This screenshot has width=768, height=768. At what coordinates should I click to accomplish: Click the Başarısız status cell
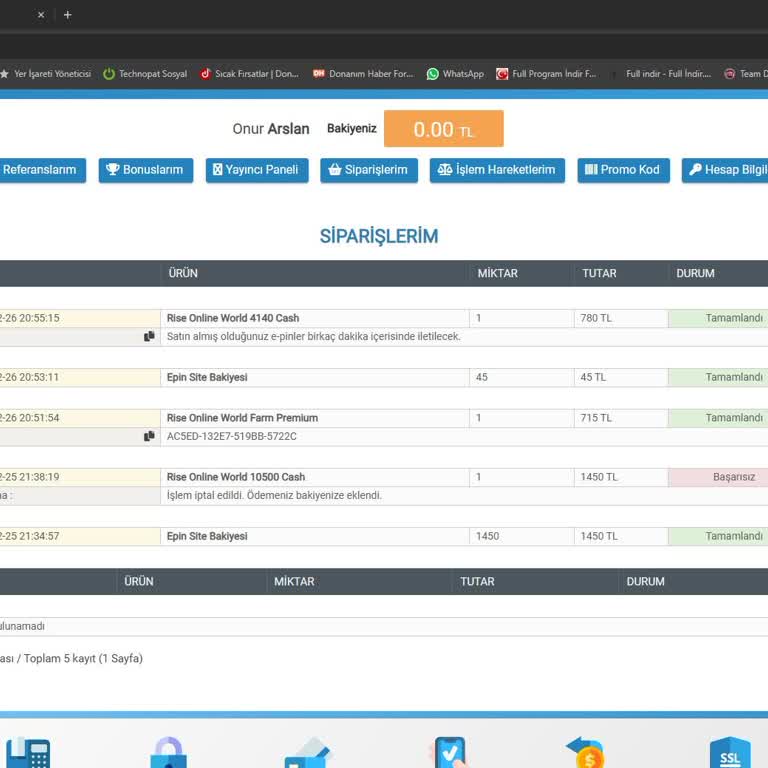[718, 477]
